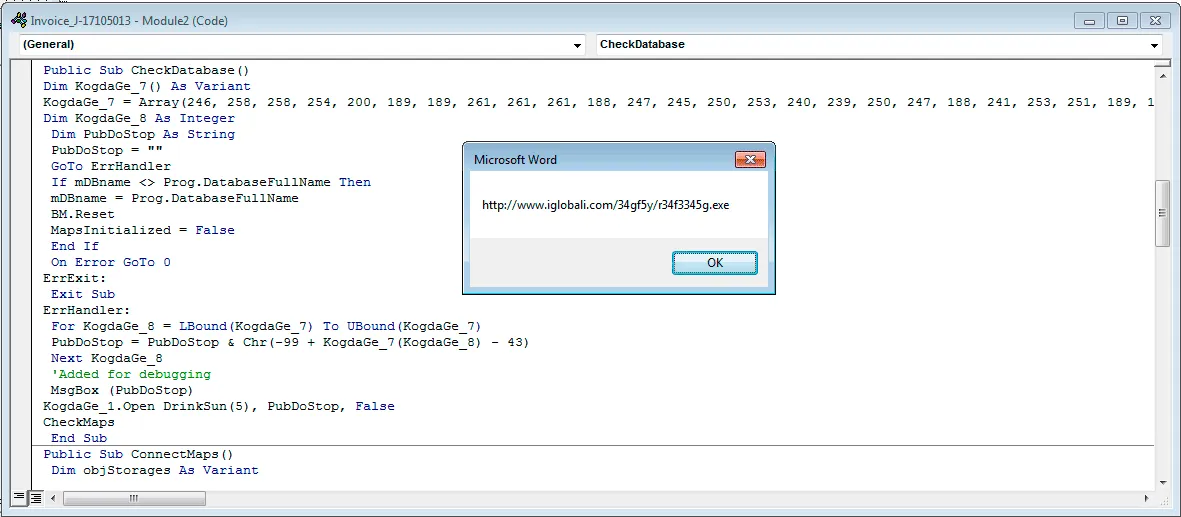The image size is (1181, 517).
Task: Click the horizontal scrollbar thumb
Action: [134, 498]
